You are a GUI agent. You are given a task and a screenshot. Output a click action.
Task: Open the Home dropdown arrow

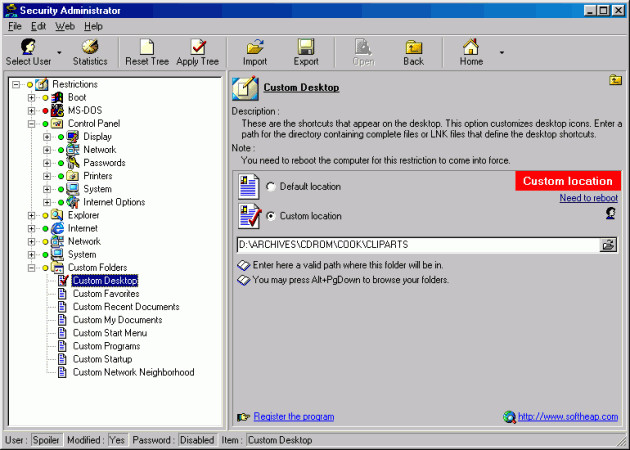[x=501, y=53]
